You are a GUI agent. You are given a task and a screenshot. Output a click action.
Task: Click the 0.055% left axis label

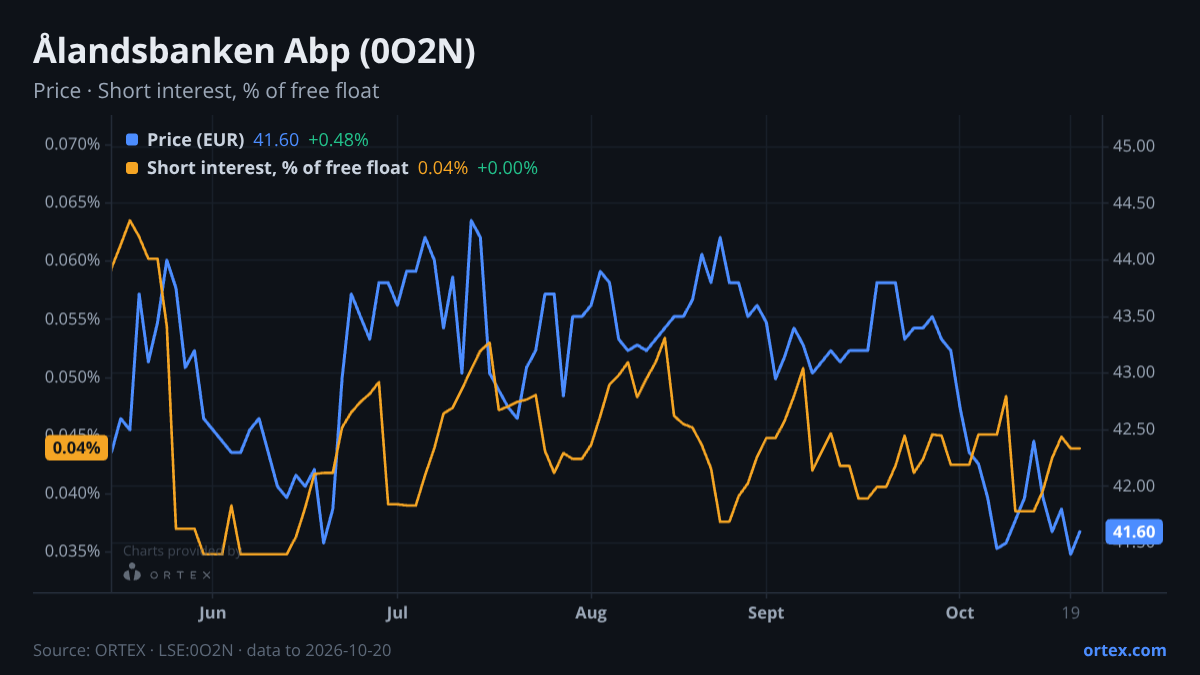click(x=72, y=319)
